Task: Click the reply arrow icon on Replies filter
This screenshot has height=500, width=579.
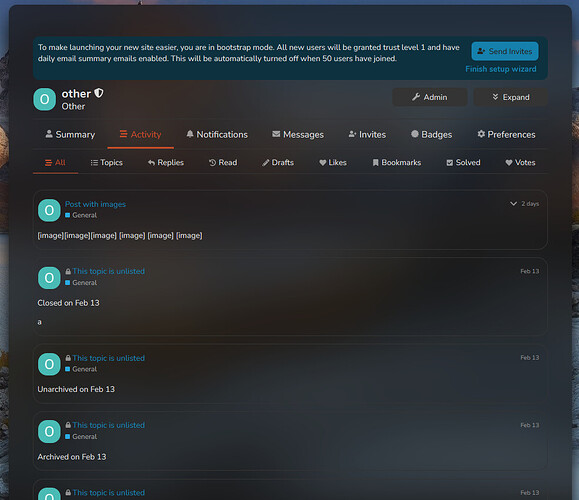Action: pos(151,162)
